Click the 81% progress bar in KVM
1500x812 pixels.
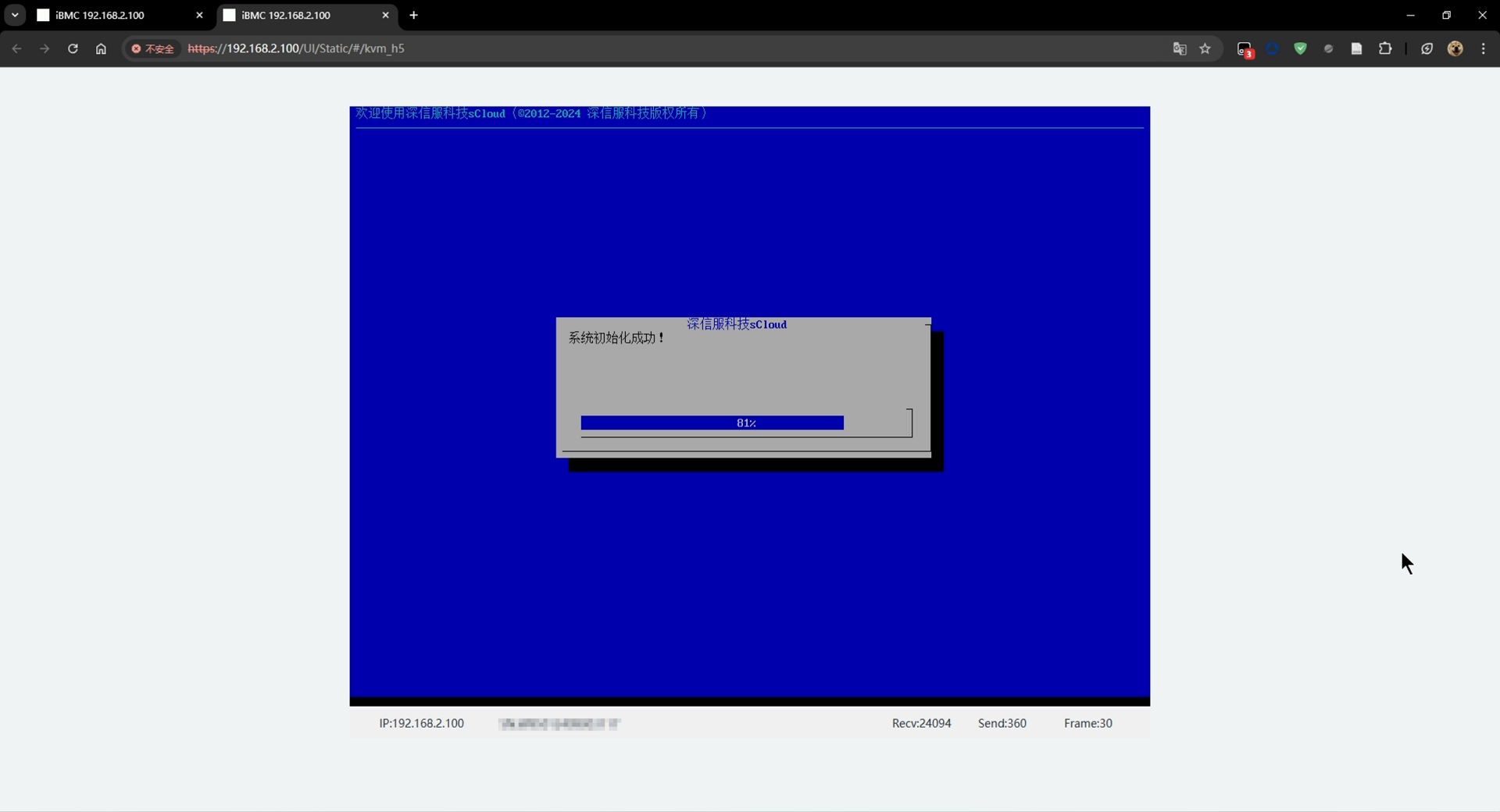tap(746, 423)
